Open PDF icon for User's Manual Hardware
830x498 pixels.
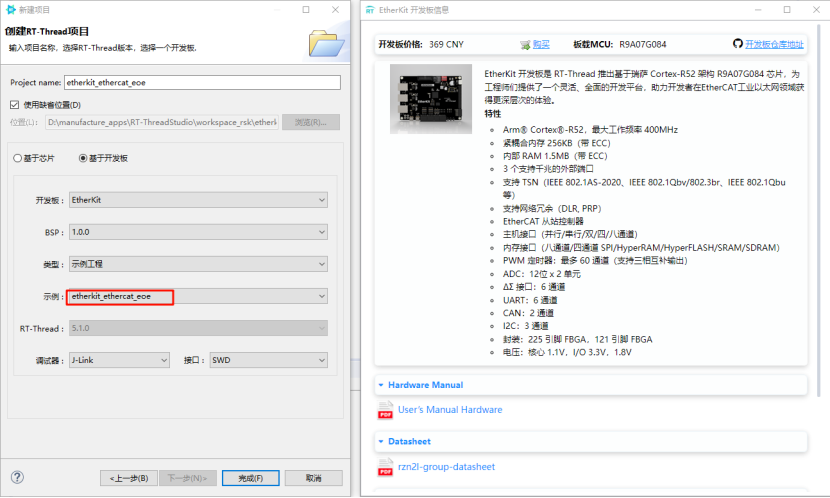click(x=385, y=410)
